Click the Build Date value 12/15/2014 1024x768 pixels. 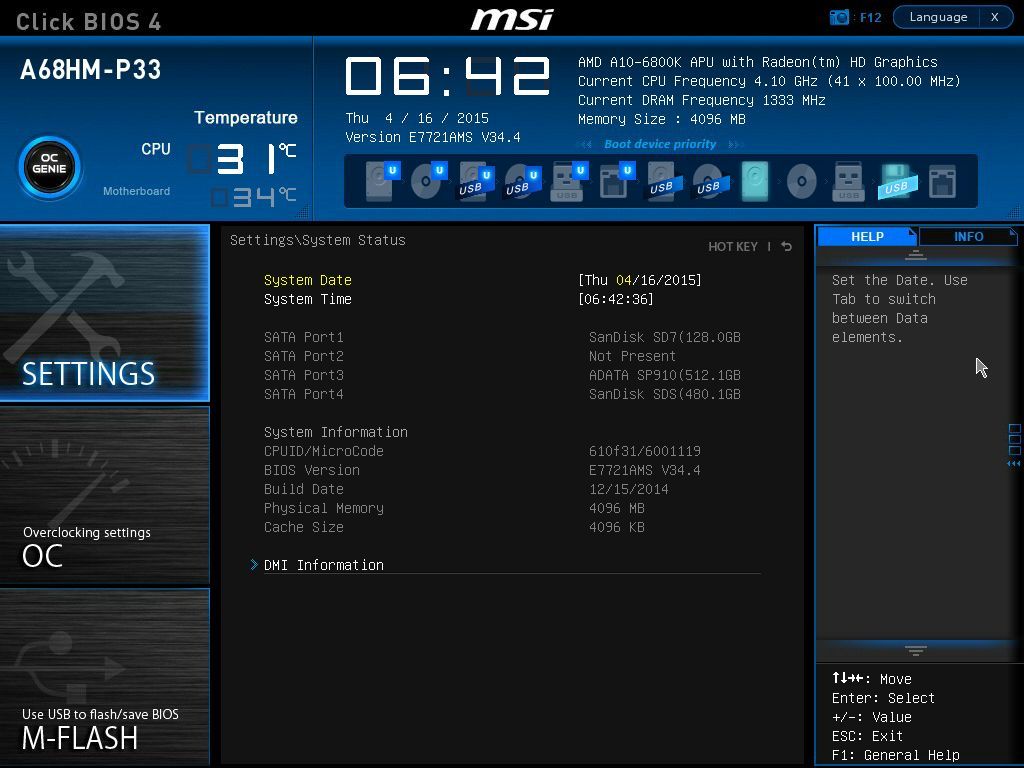click(628, 489)
